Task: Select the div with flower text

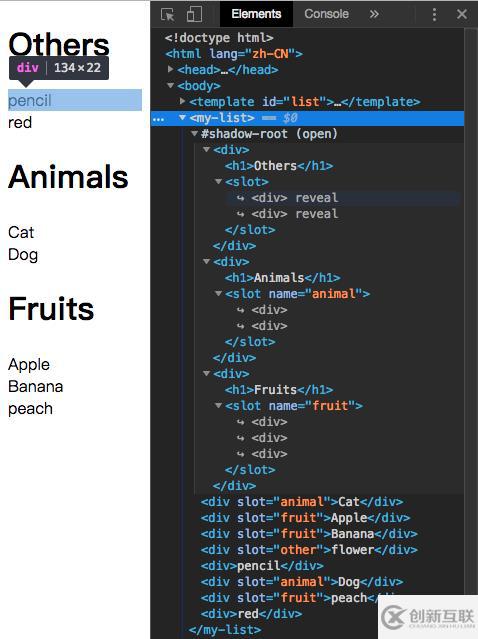Action: click(309, 550)
